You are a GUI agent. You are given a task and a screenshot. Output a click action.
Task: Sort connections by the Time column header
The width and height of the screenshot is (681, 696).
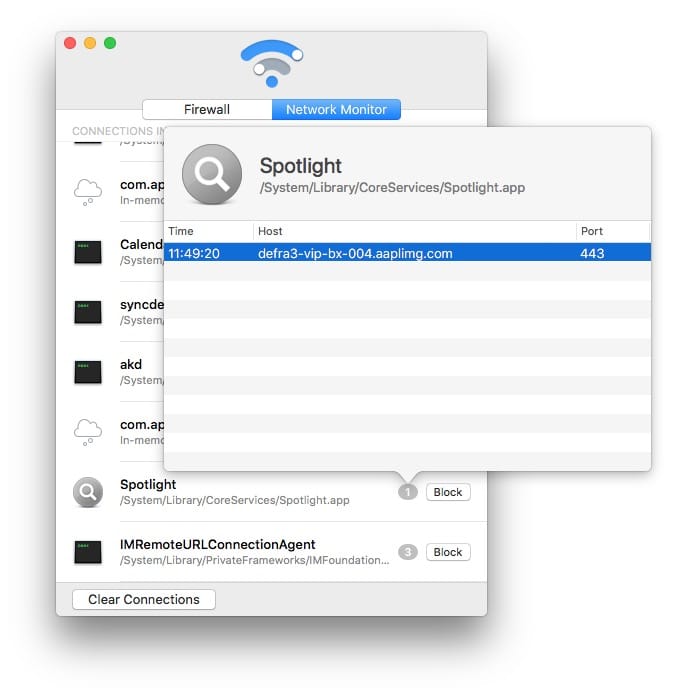click(209, 231)
